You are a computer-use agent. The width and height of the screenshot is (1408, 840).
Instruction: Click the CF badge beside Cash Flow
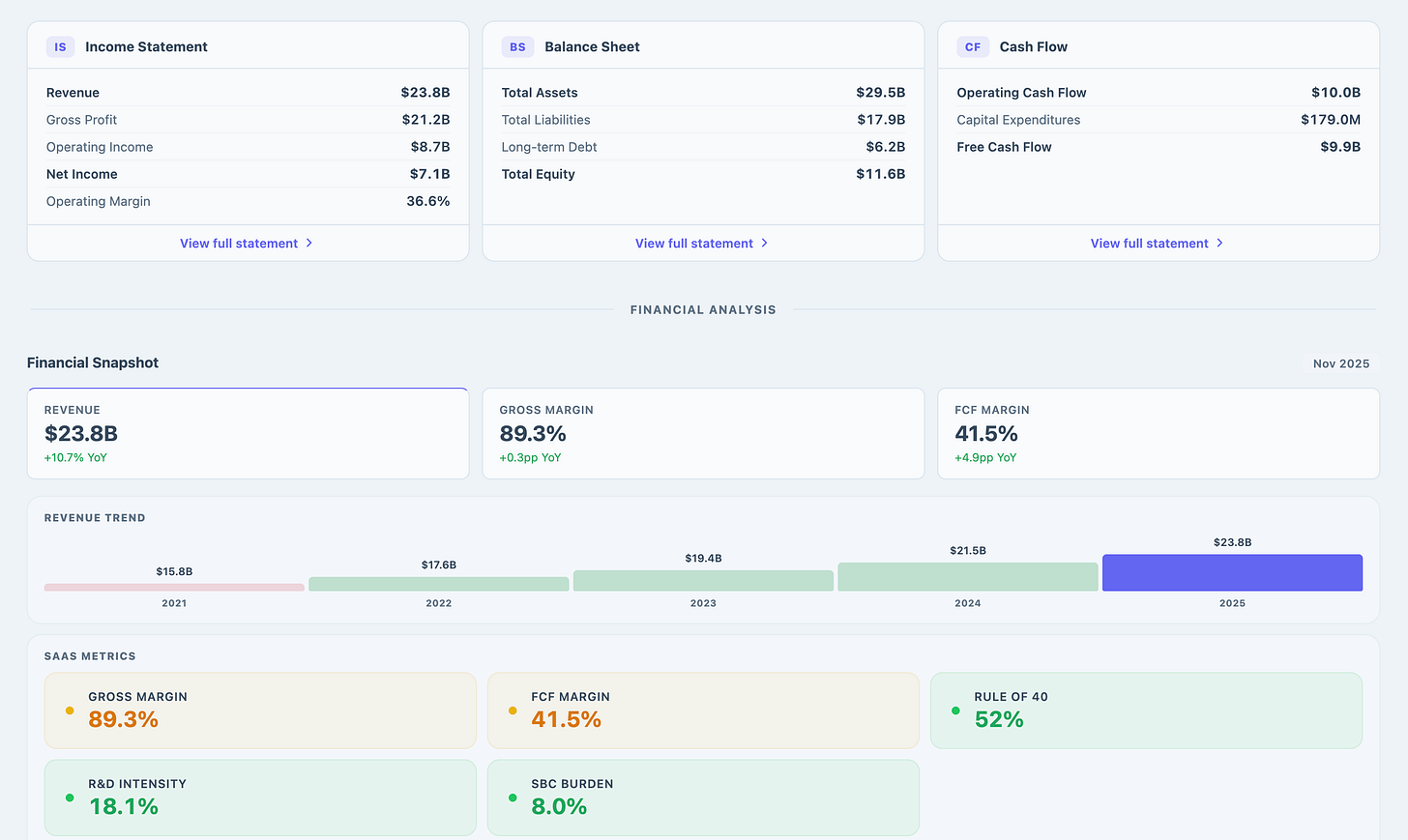(973, 46)
